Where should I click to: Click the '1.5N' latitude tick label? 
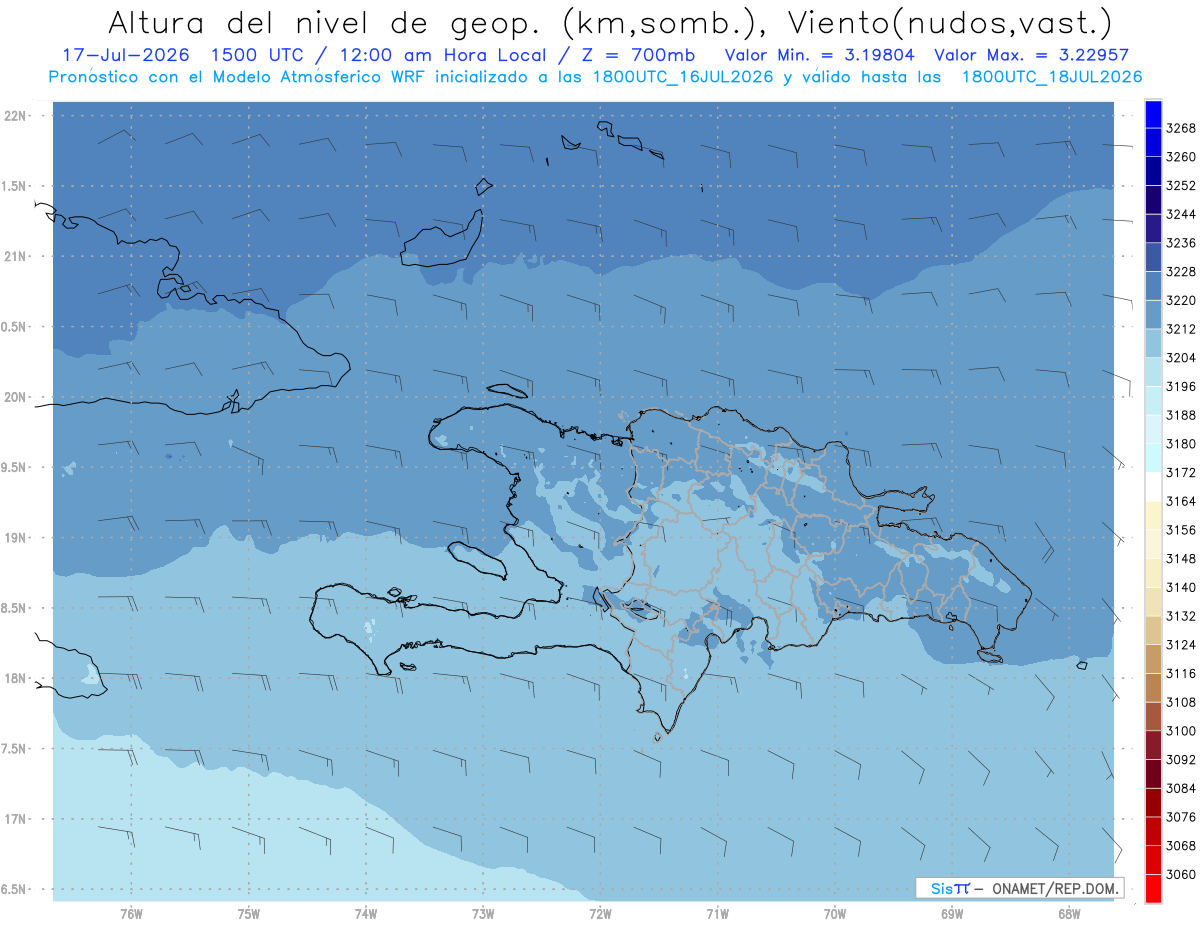coord(14,186)
